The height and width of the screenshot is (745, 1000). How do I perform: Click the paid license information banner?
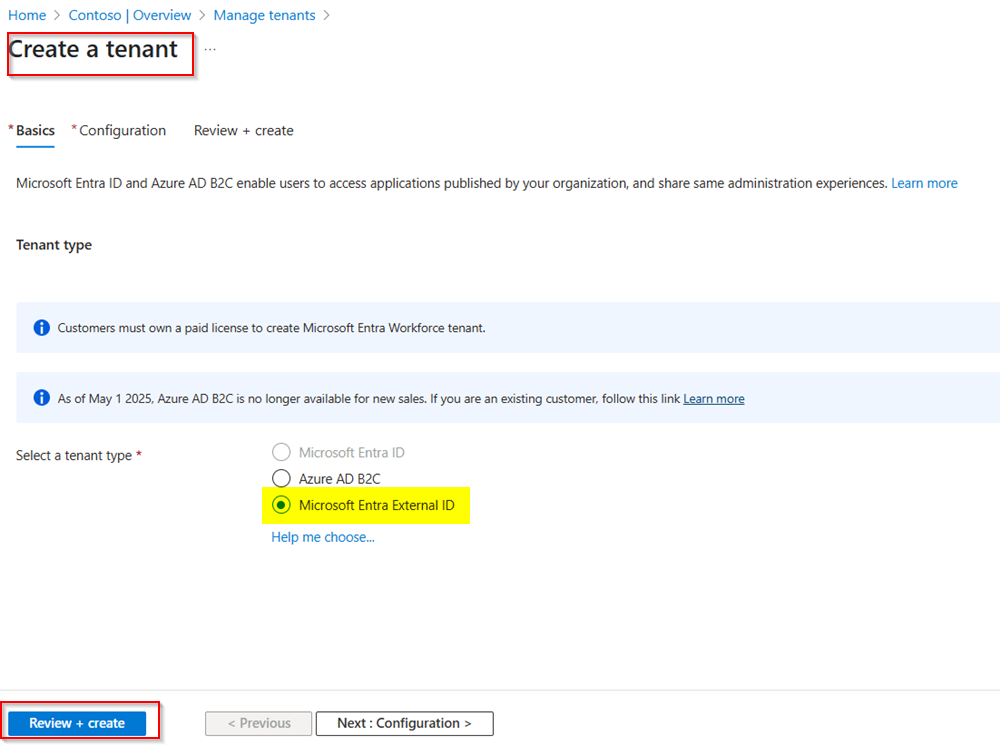pos(500,327)
